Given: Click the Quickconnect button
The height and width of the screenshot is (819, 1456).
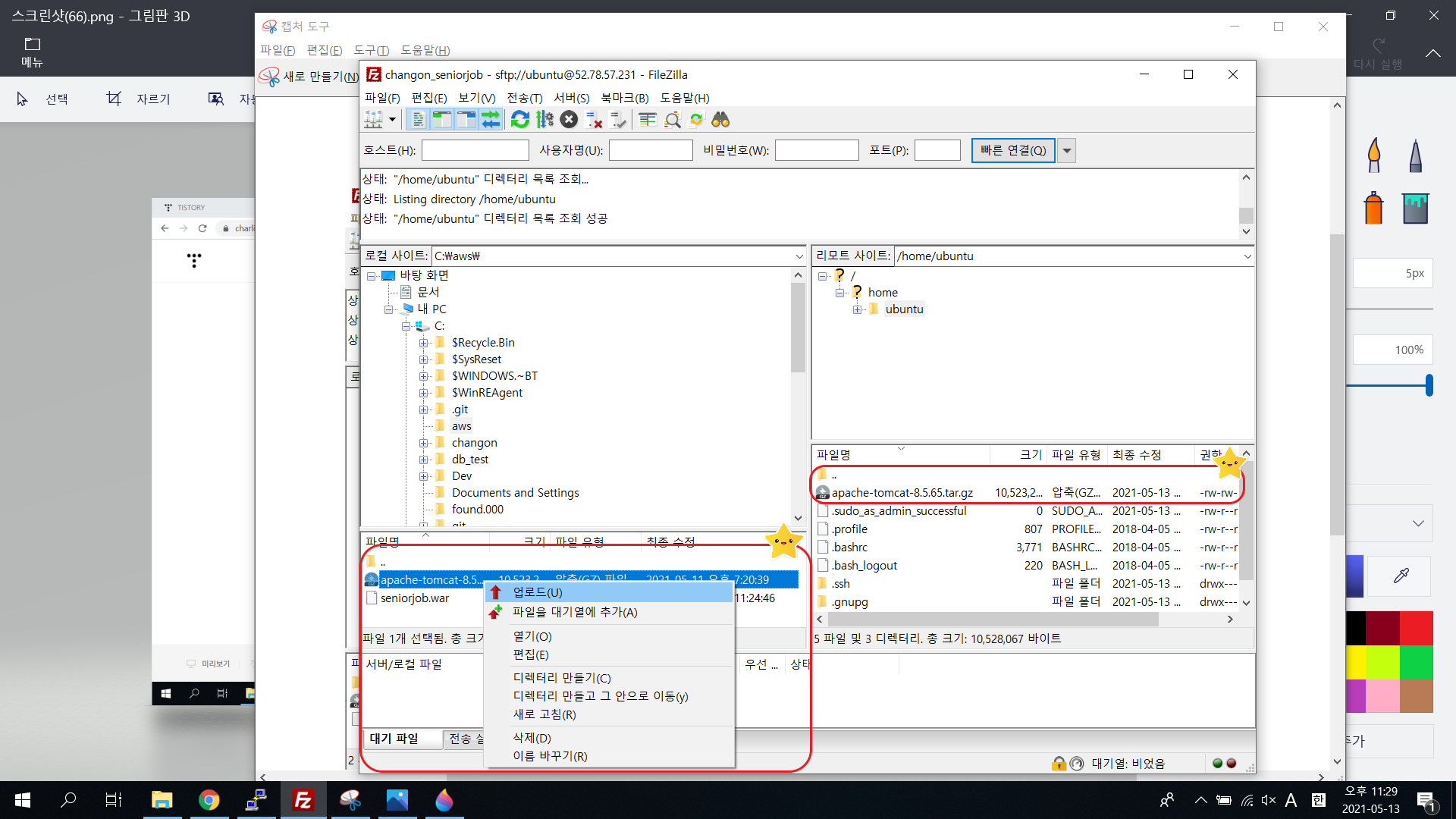Looking at the screenshot, I should 1012,150.
